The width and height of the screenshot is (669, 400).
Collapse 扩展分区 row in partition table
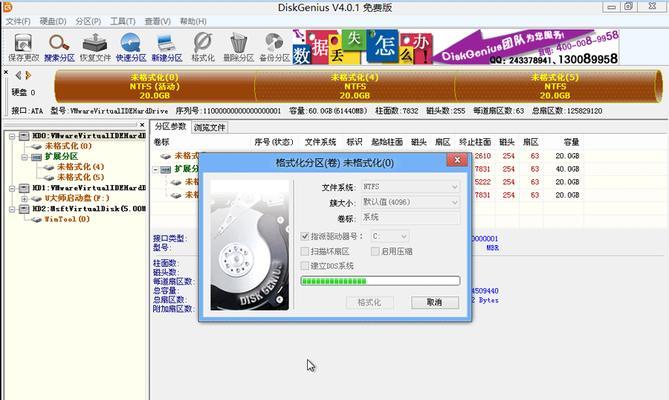click(156, 169)
